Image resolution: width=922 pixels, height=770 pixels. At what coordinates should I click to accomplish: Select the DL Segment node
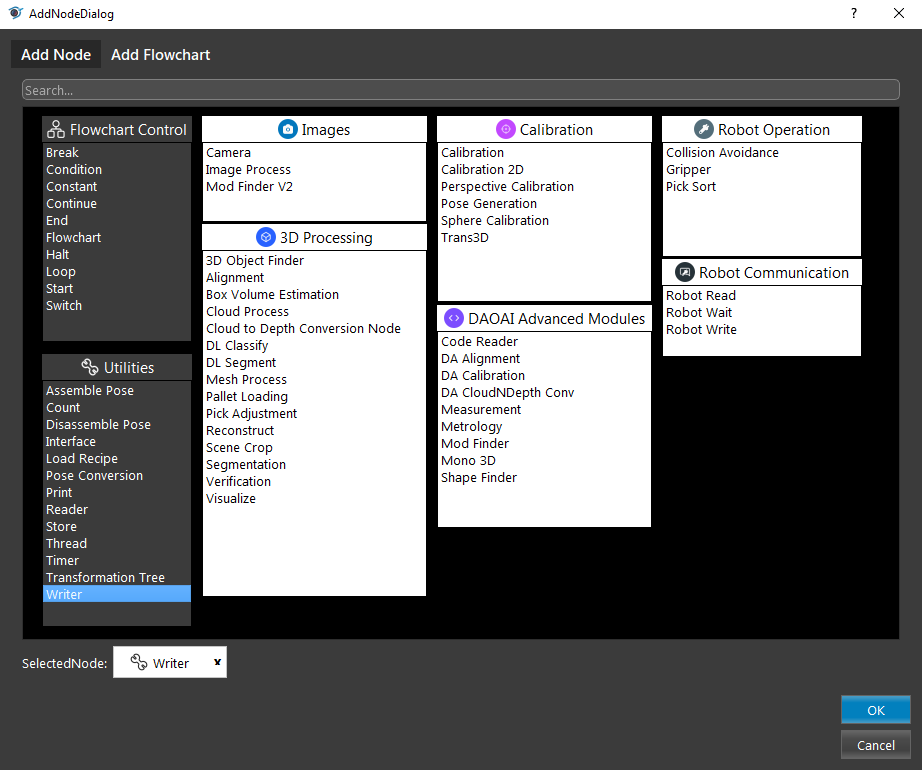(241, 363)
